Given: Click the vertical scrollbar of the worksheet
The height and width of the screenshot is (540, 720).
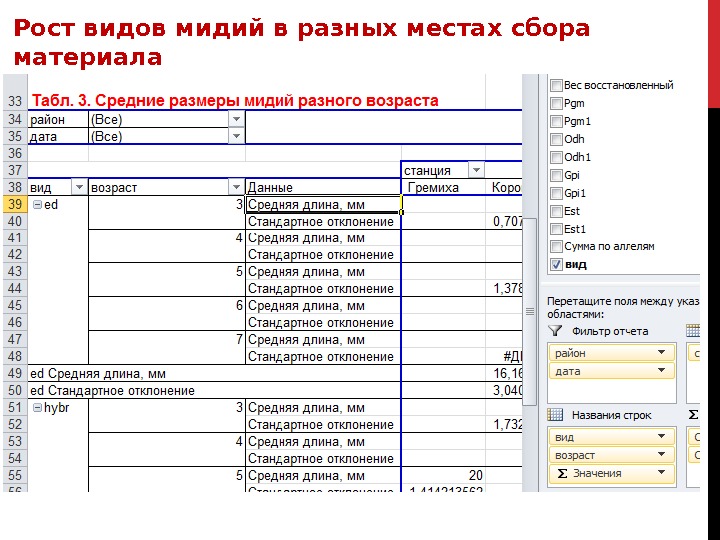Looking at the screenshot, I should [530, 312].
